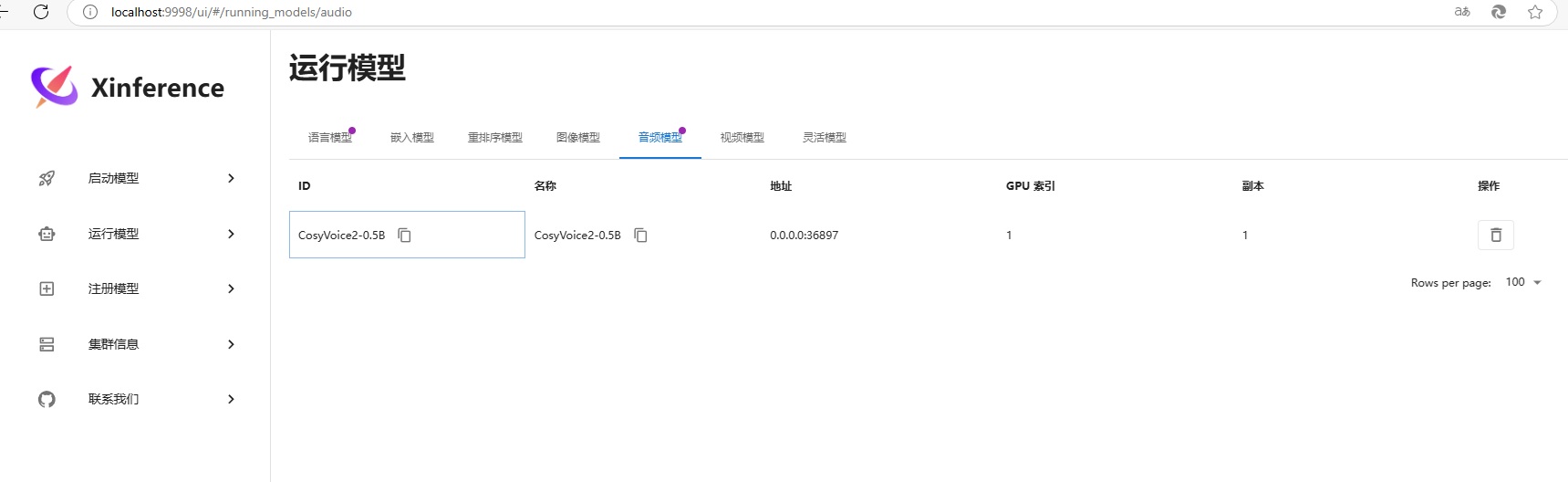Click the 副本 column header
This screenshot has width=1568, height=482.
1253,186
